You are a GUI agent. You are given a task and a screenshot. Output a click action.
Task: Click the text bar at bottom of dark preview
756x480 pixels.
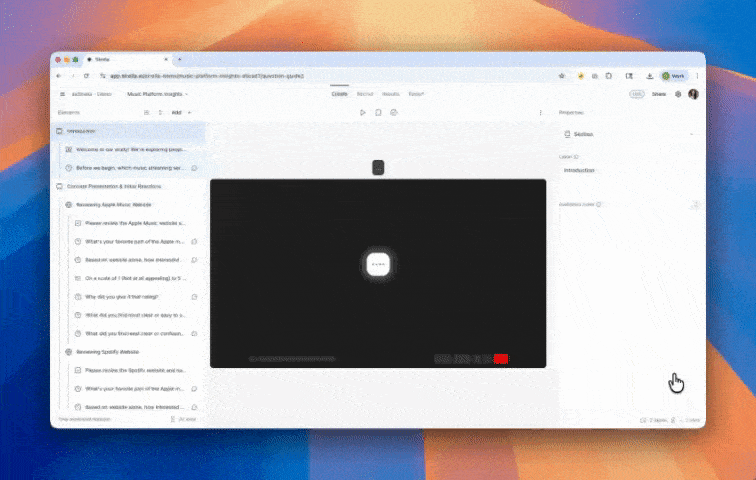(292, 359)
